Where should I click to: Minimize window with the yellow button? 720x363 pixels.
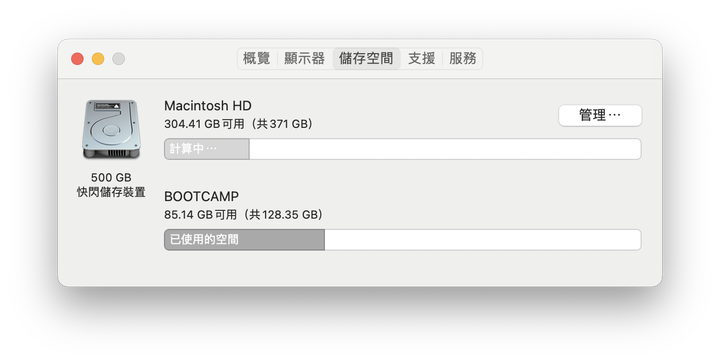98,59
